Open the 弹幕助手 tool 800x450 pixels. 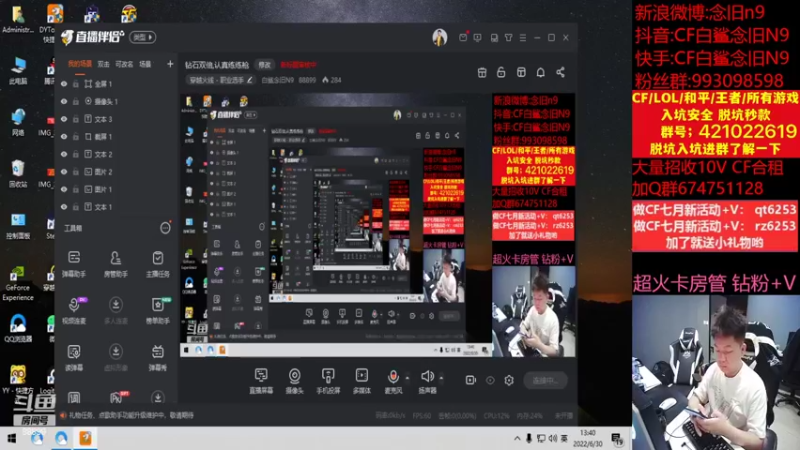click(x=74, y=263)
